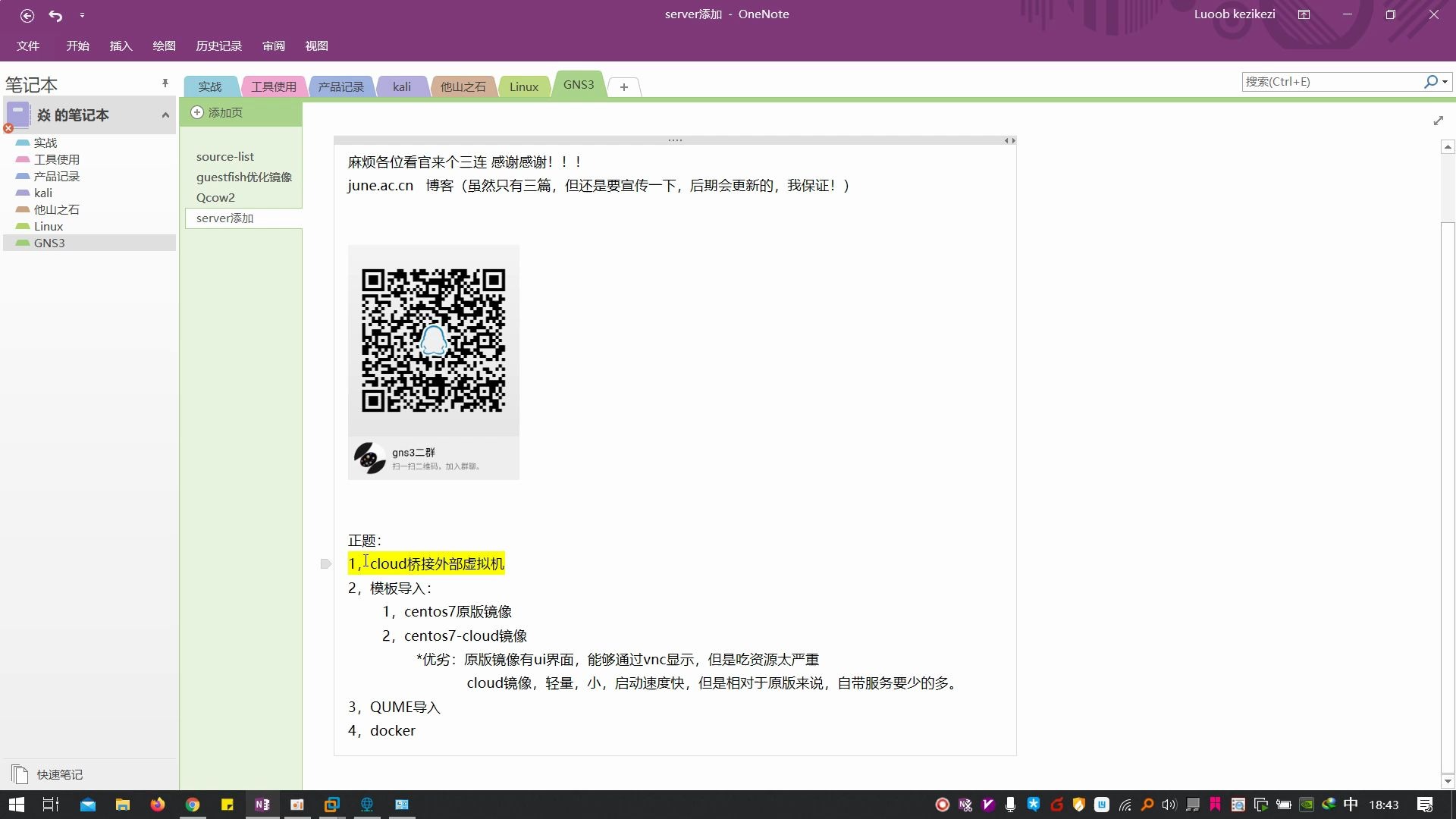Click the highlighted cloud桥接外部虚拟机 line

click(426, 563)
